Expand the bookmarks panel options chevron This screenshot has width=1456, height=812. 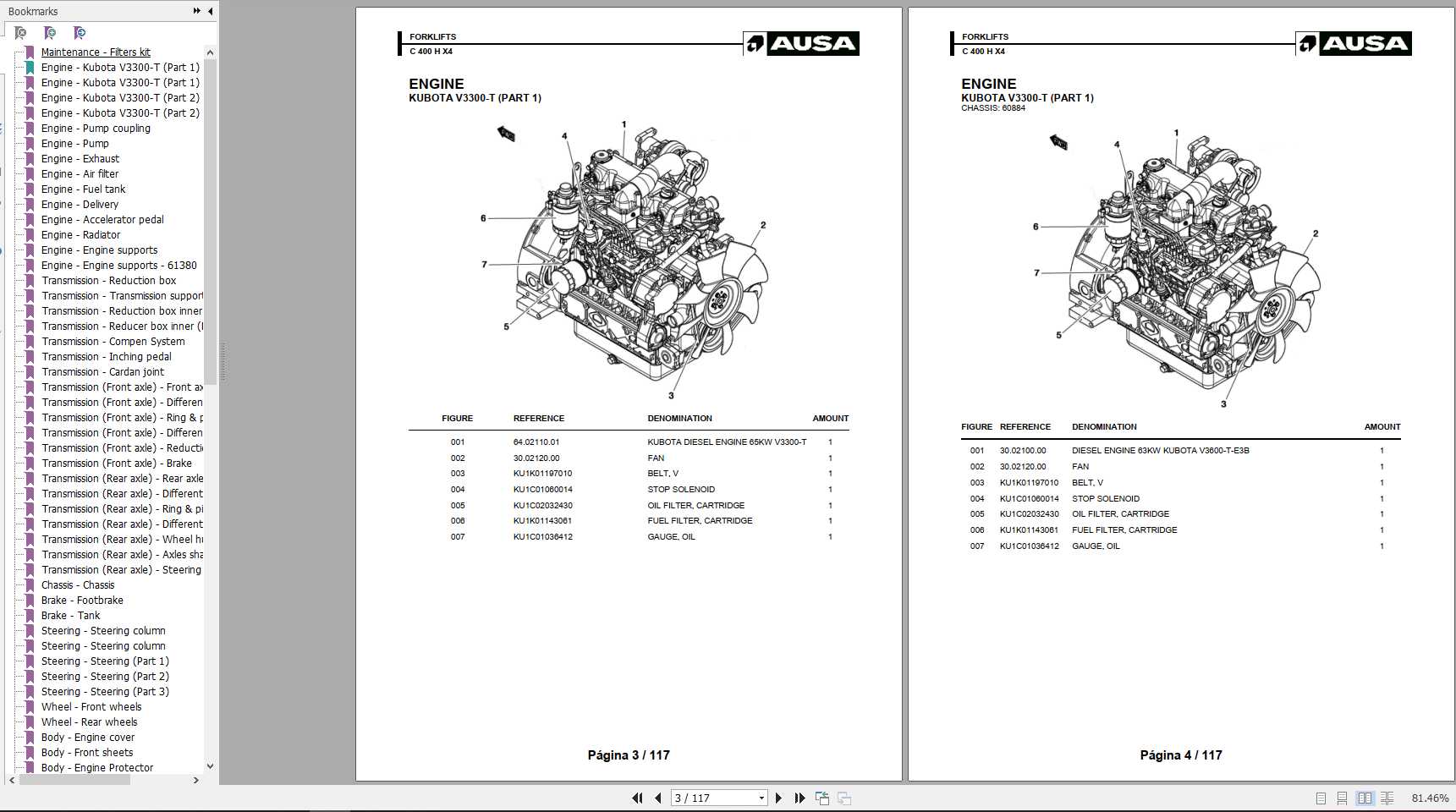point(195,11)
